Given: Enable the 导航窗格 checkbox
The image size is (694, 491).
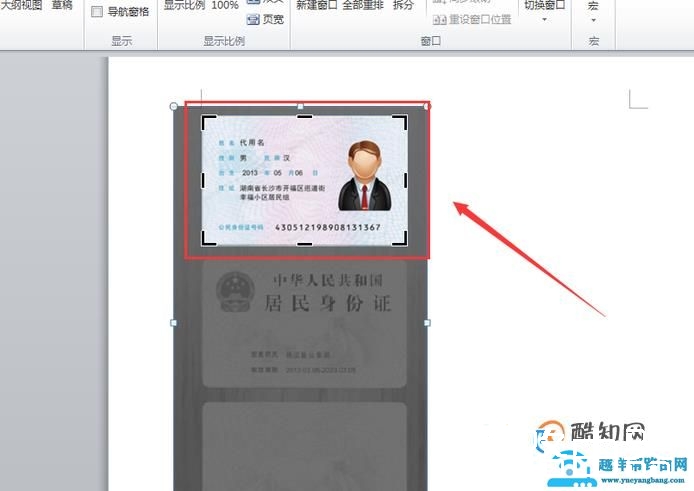Looking at the screenshot, I should tap(97, 12).
